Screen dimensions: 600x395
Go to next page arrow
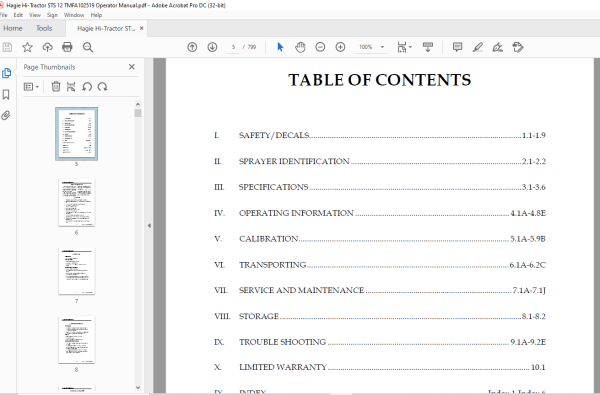click(x=212, y=47)
